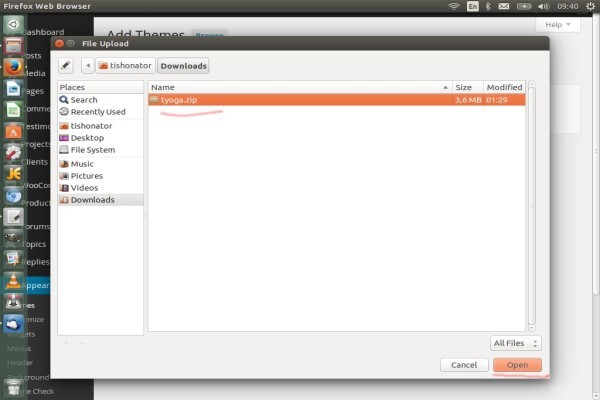600x400 pixels.
Task: Open Recently Used in Places
Action: tap(101, 112)
